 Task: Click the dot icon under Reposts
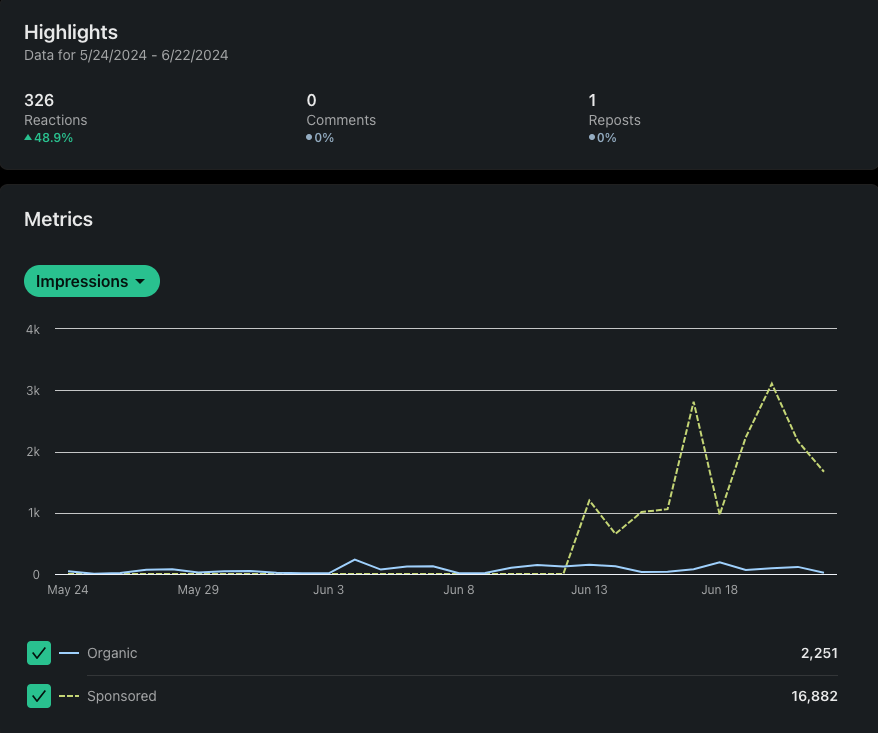tap(592, 138)
